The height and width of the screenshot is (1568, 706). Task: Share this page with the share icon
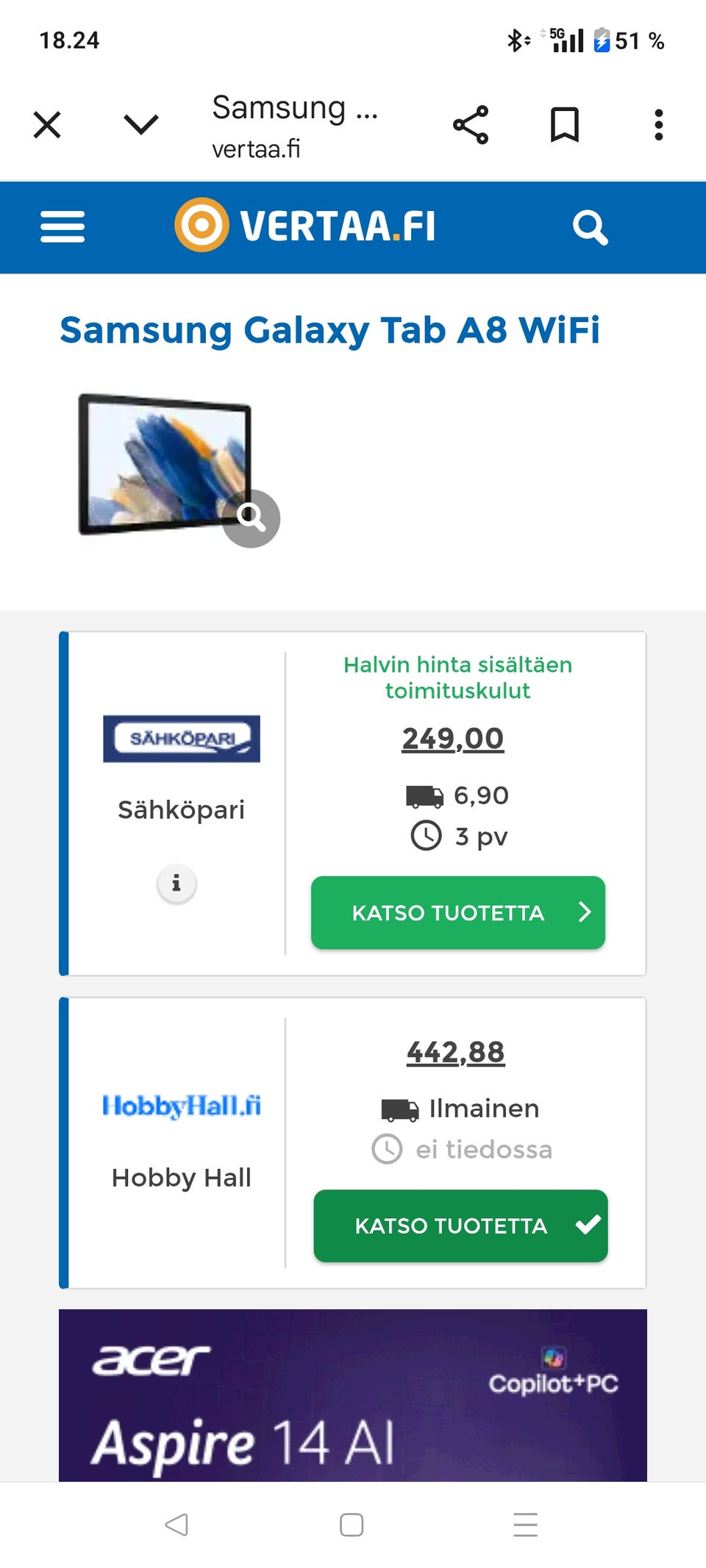tap(471, 124)
